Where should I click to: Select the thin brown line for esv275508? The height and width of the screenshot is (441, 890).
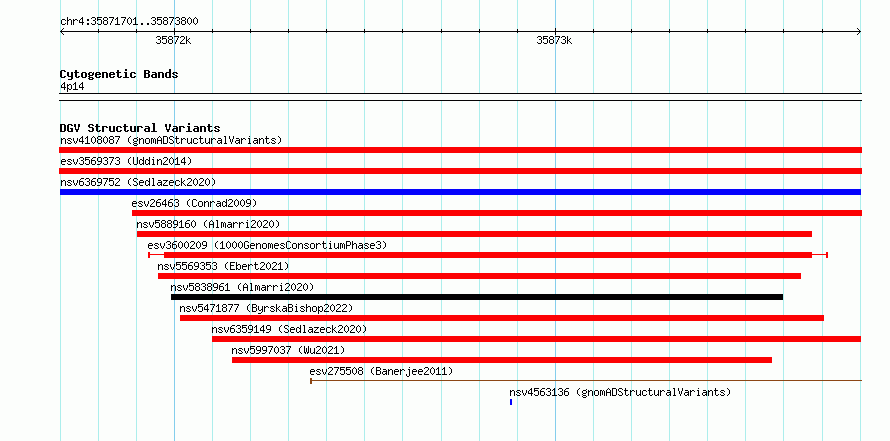point(586,381)
